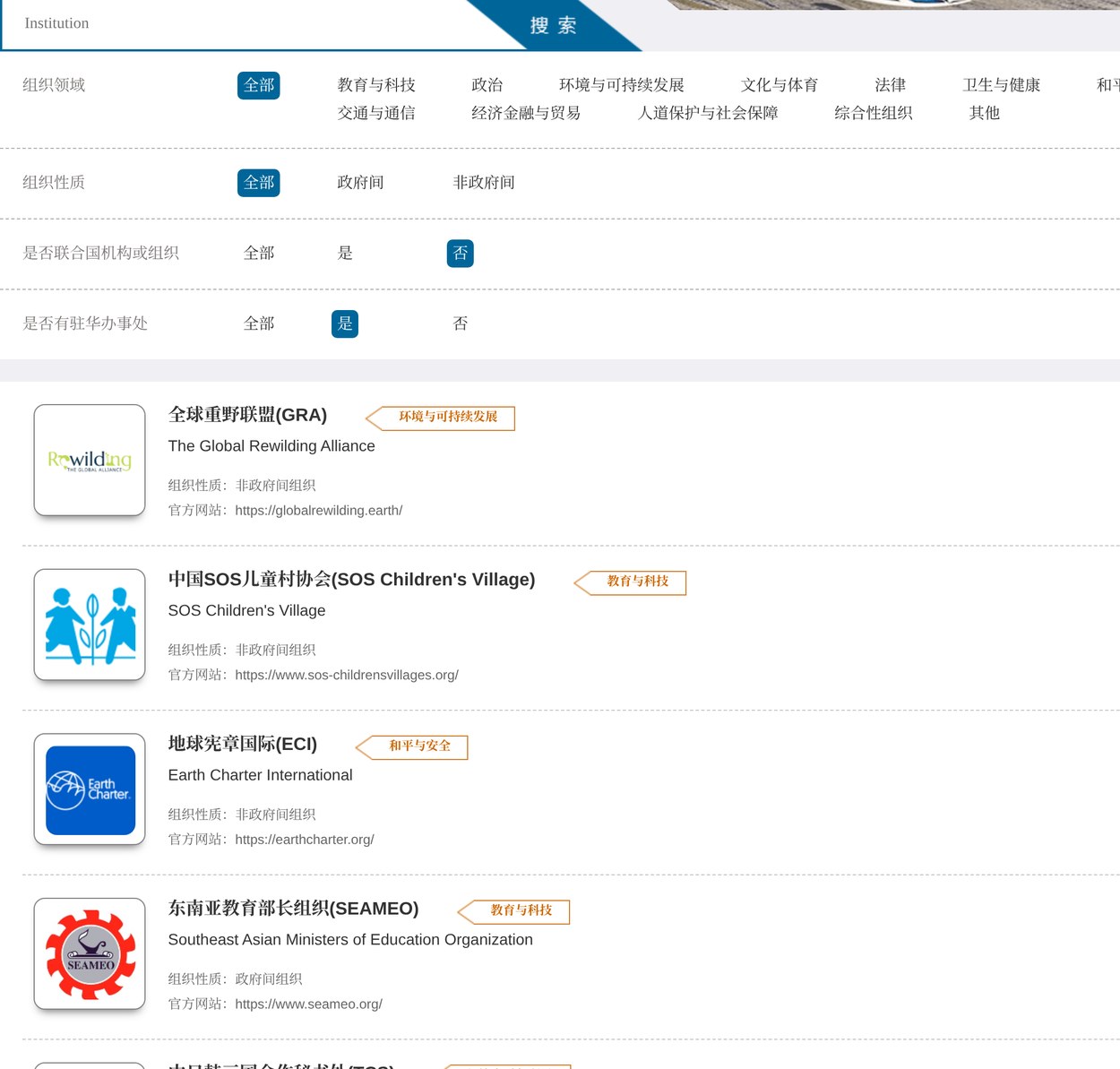Click the 教育与科技 tag on SEAMEO
Screen dimensions: 1120x1069
(514, 911)
